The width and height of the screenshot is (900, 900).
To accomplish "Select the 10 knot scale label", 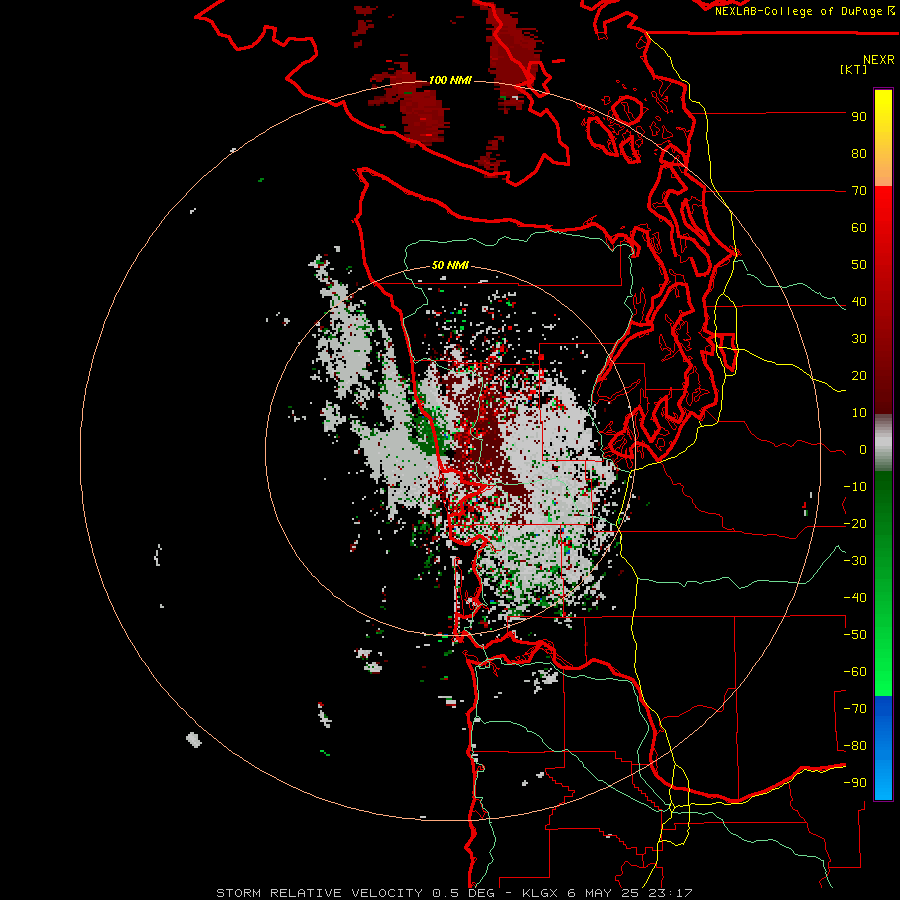I will (859, 413).
